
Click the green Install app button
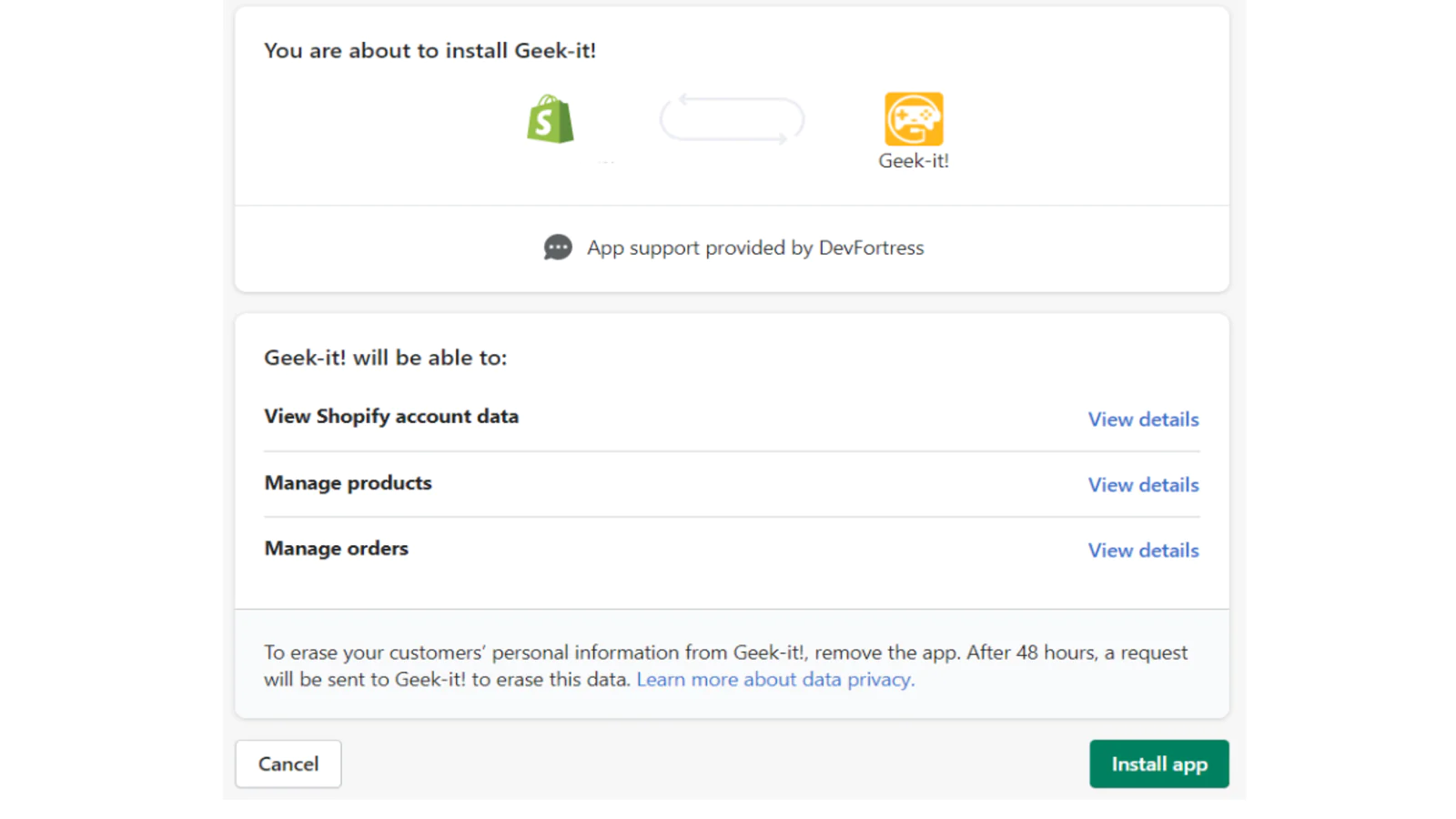tap(1159, 764)
